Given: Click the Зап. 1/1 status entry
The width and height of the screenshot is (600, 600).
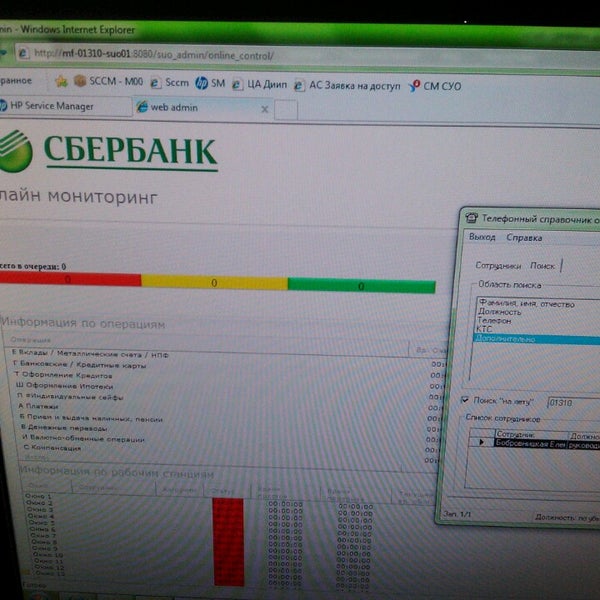Looking at the screenshot, I should point(457,514).
